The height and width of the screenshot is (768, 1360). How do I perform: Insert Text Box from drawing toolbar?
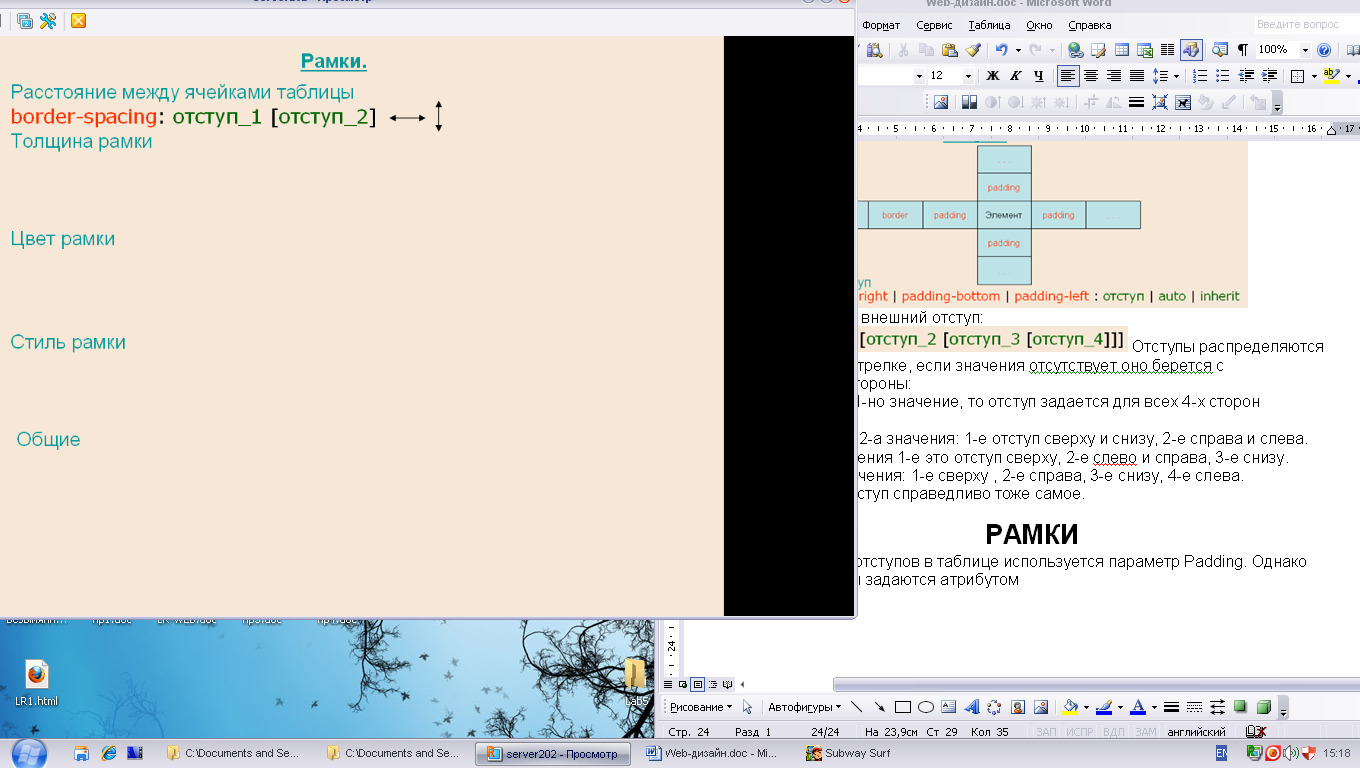[949, 707]
